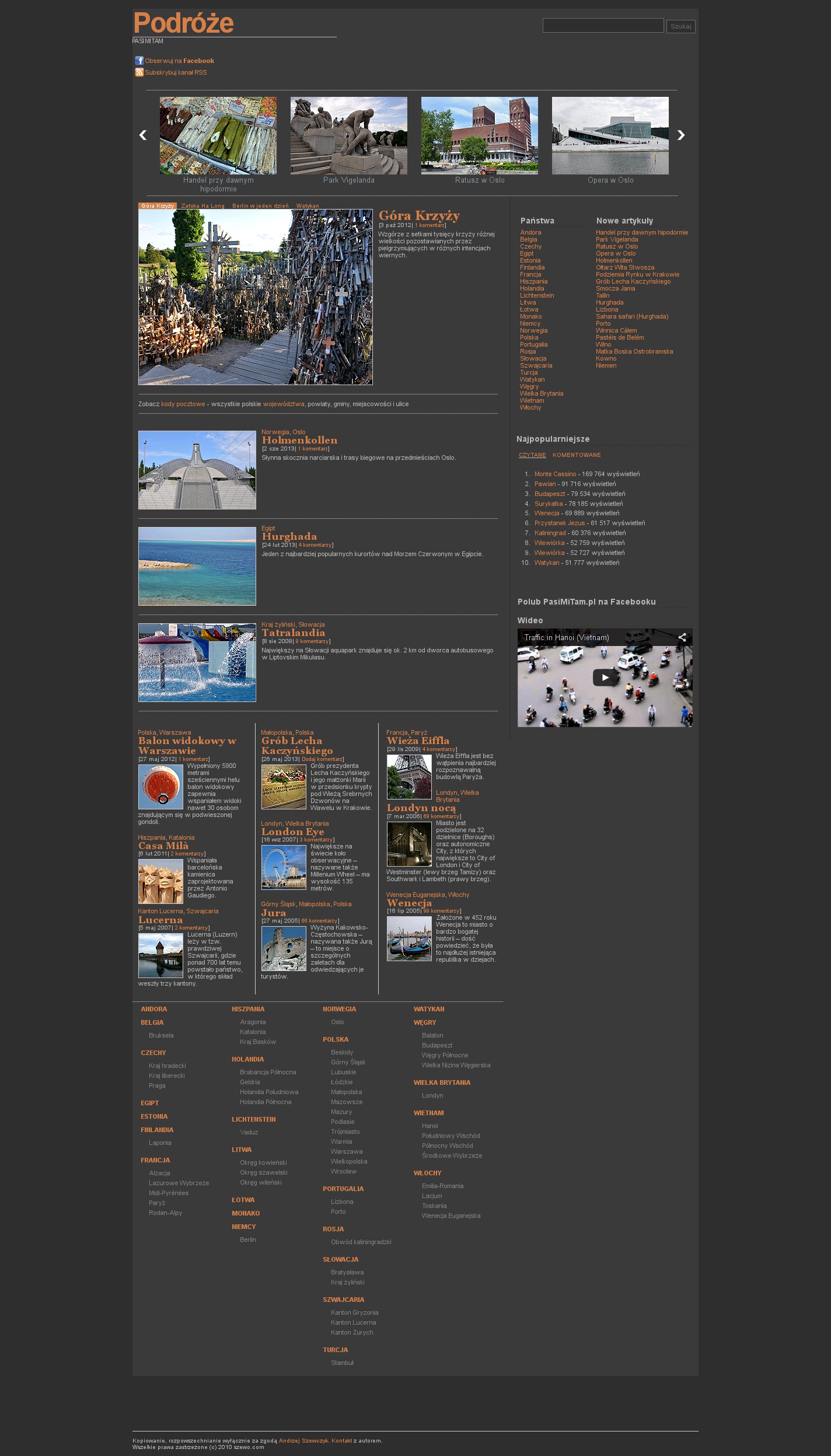This screenshot has height=1456, width=831.
Task: Open the kody pocztowe link
Action: coord(183,404)
